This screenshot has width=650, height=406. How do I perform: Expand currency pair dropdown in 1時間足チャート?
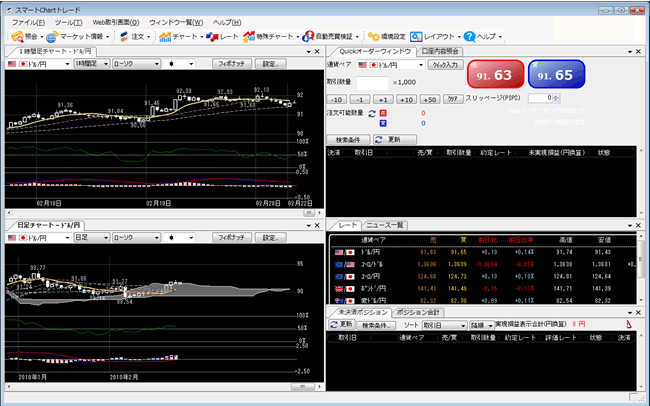[67, 64]
